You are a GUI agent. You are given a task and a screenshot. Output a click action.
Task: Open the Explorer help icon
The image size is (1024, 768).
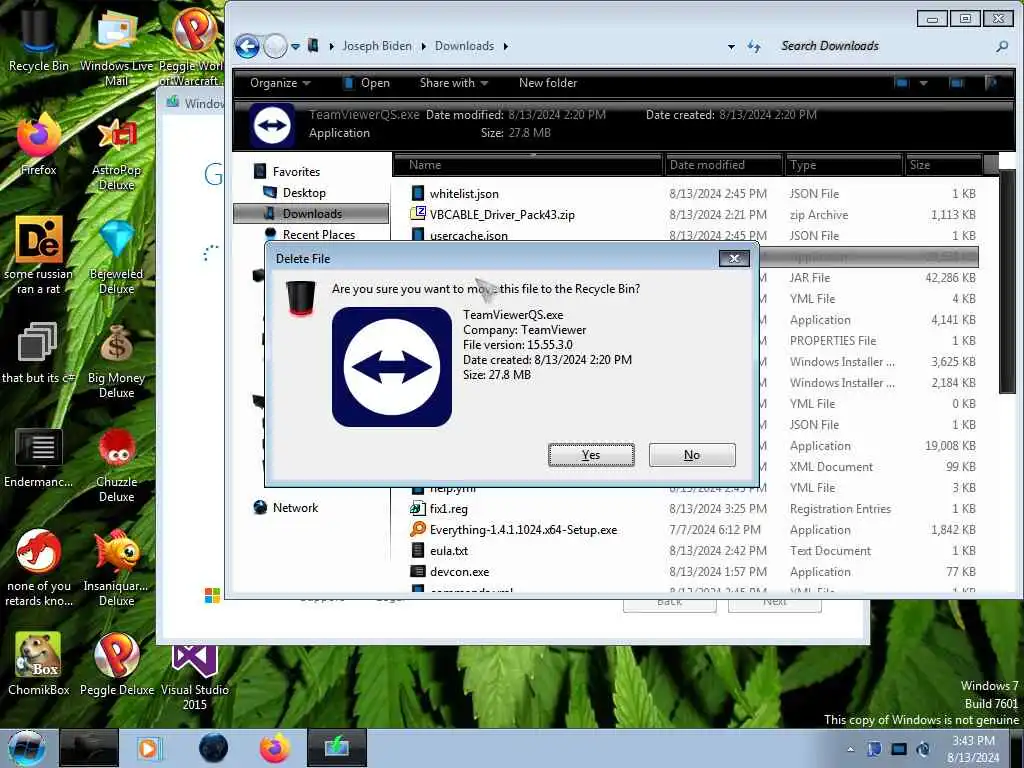pos(991,83)
